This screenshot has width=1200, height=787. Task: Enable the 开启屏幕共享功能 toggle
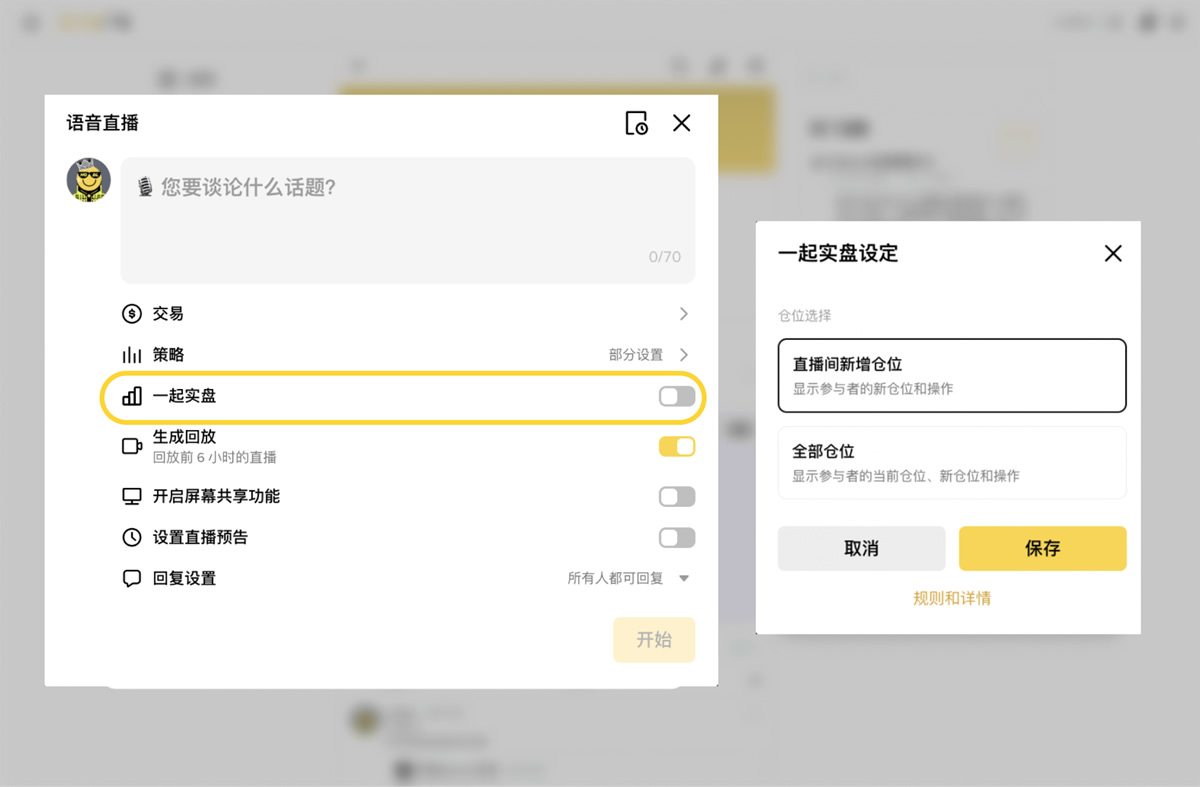tap(677, 497)
